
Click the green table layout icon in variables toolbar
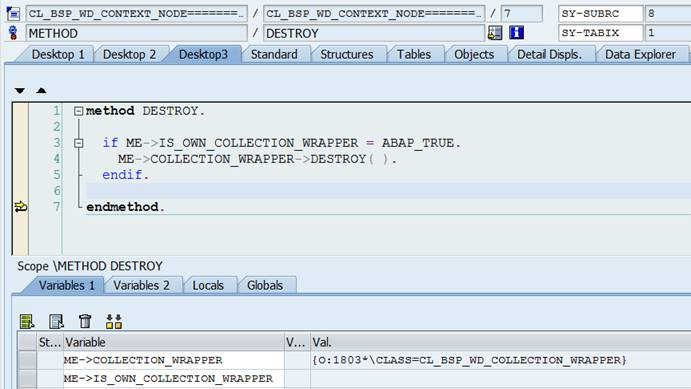click(27, 321)
